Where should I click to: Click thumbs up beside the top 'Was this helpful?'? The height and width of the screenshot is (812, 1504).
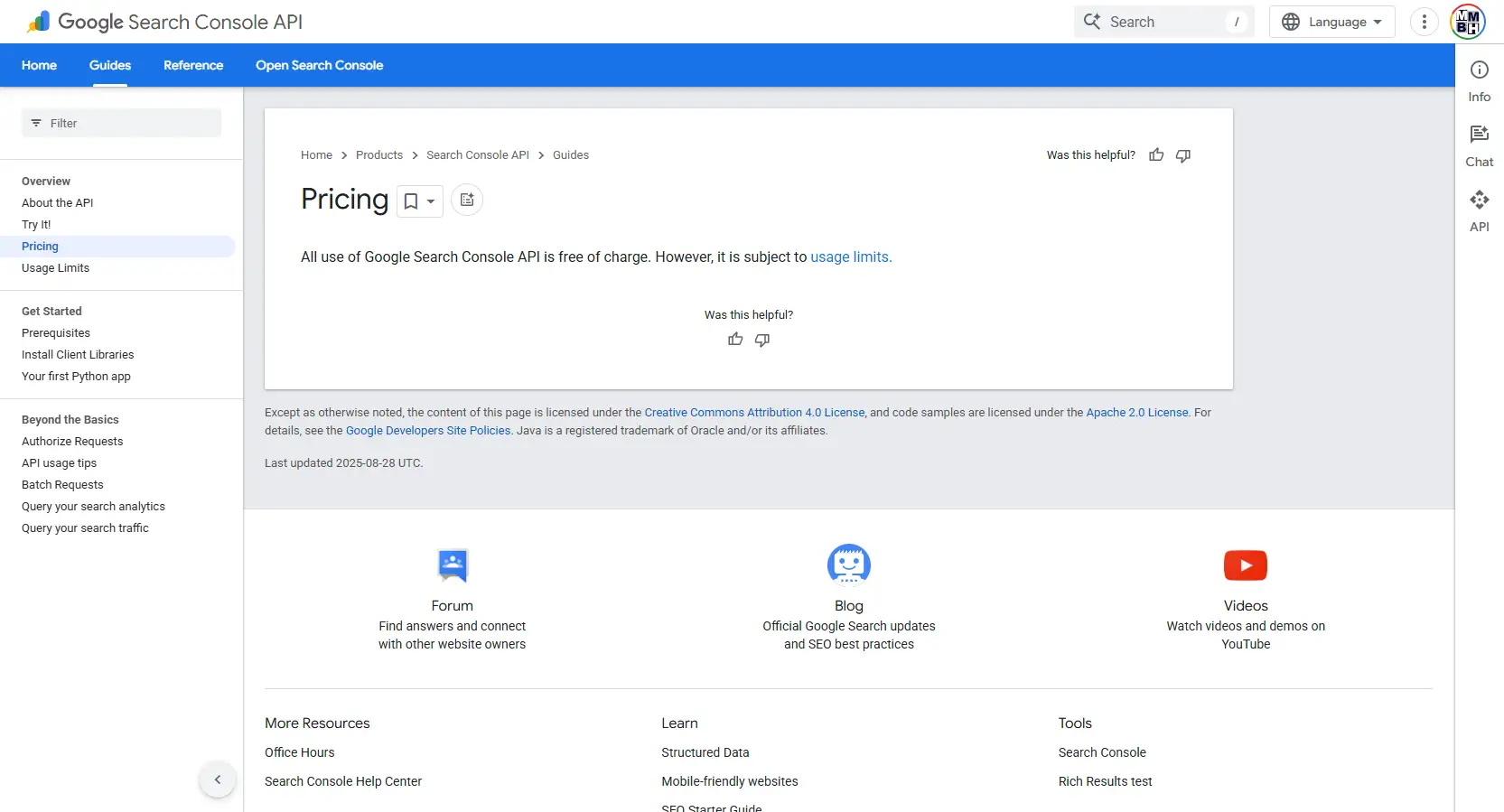point(1156,155)
